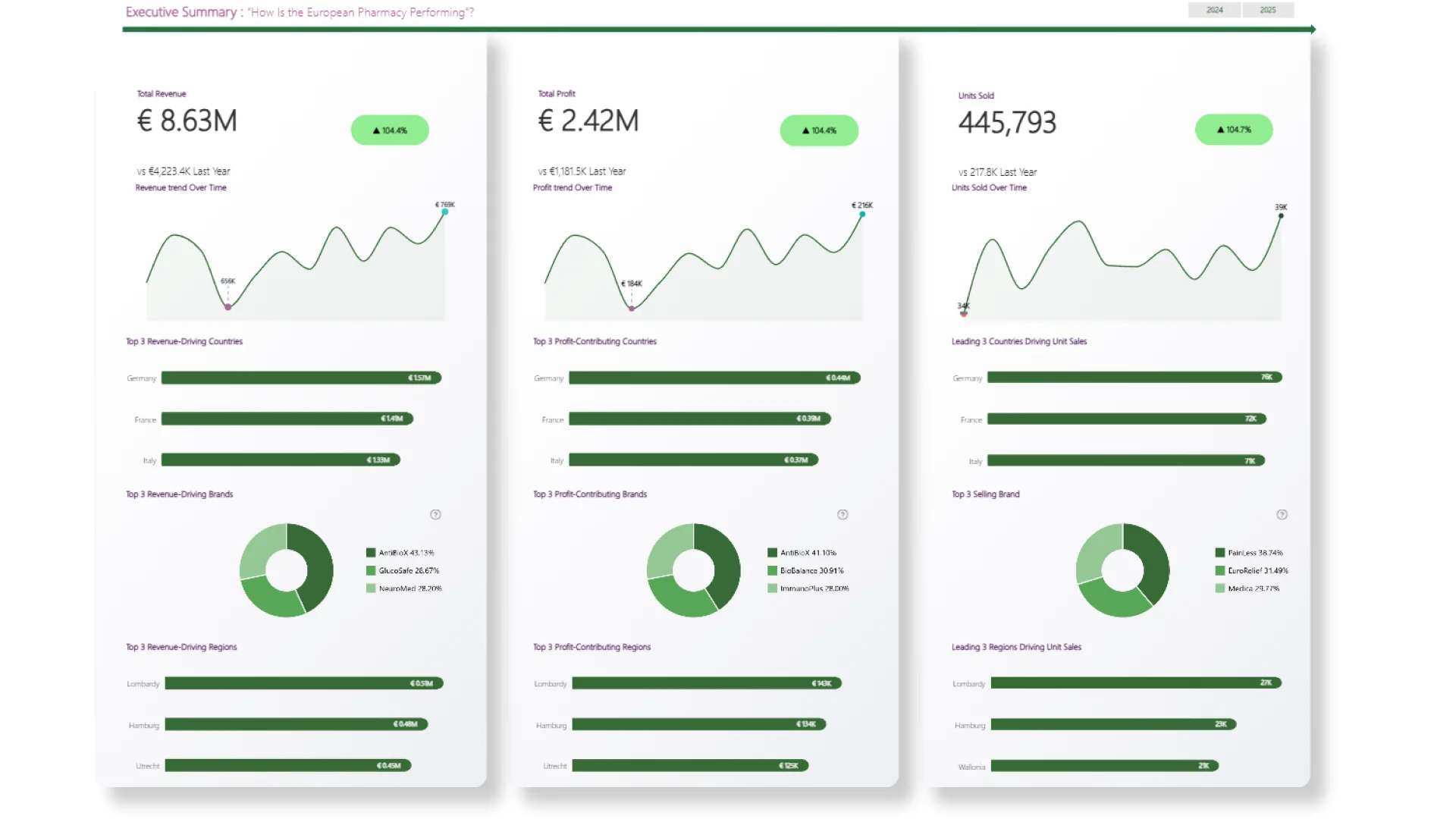This screenshot has height=819, width=1456.
Task: Click the € 184K low point on profit trend
Action: (x=632, y=308)
